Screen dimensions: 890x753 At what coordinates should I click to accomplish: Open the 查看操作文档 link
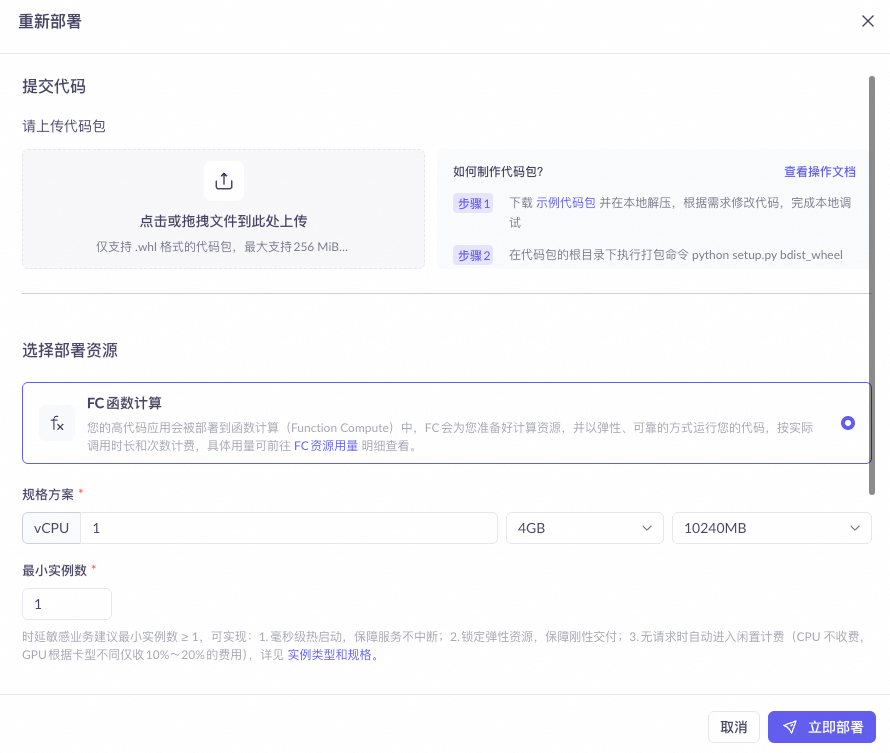pyautogui.click(x=820, y=171)
